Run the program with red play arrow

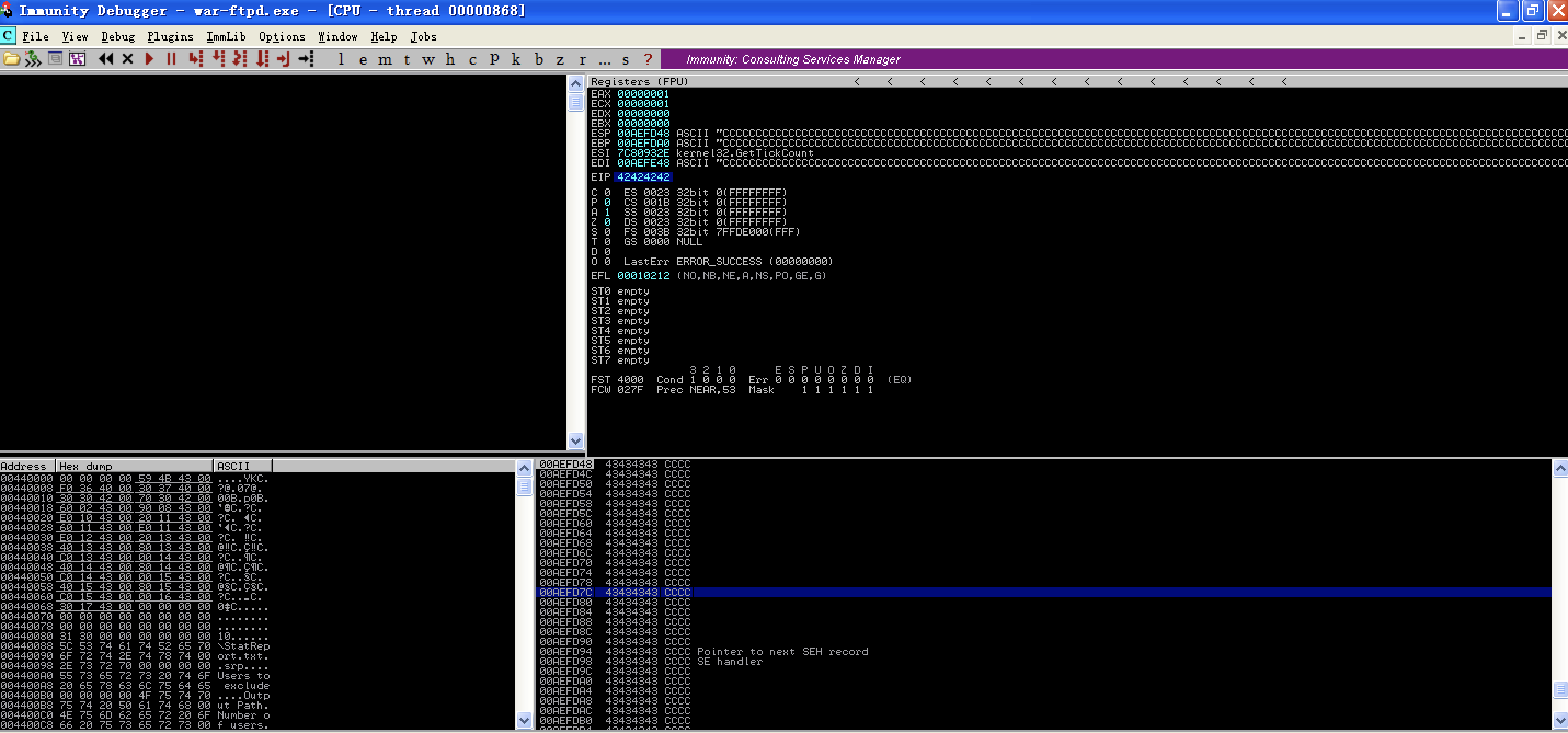(149, 59)
